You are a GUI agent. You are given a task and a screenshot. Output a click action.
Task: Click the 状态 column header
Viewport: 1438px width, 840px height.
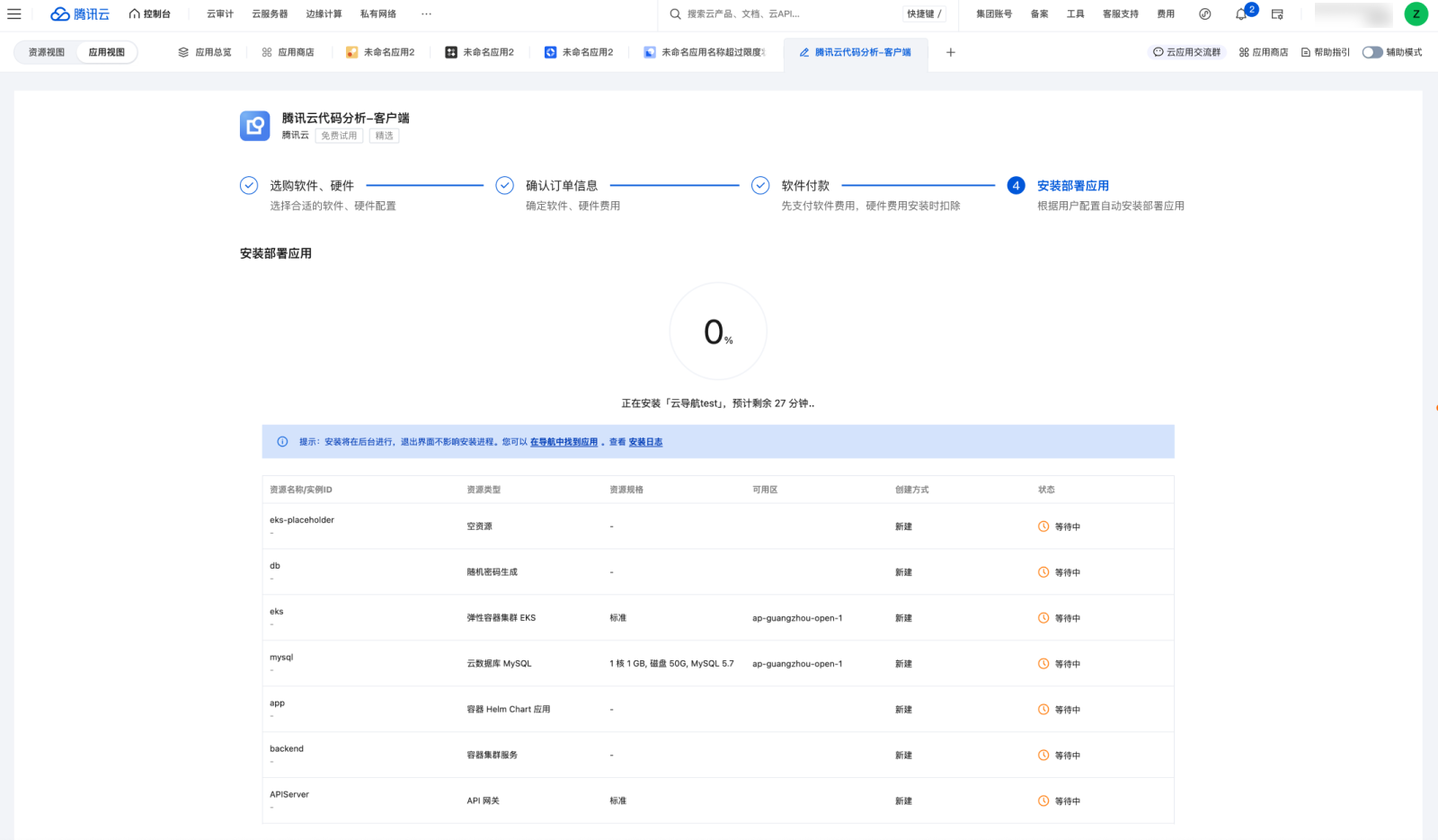pyautogui.click(x=1046, y=490)
